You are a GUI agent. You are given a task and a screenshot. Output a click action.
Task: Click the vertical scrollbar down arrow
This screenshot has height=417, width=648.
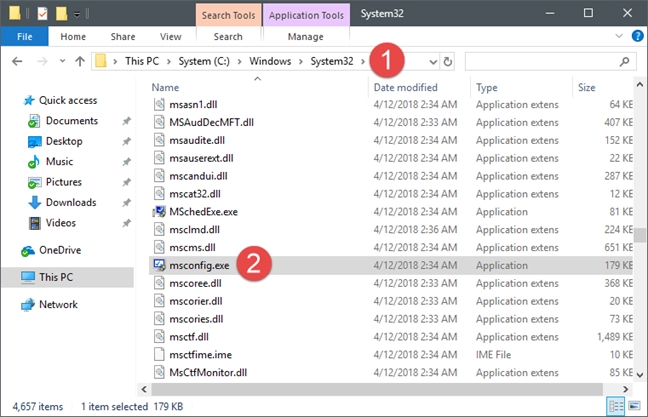click(x=640, y=375)
